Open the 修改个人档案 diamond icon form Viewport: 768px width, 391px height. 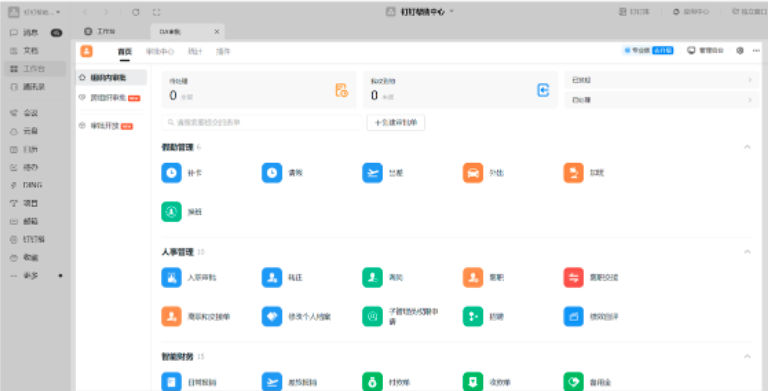pos(296,317)
